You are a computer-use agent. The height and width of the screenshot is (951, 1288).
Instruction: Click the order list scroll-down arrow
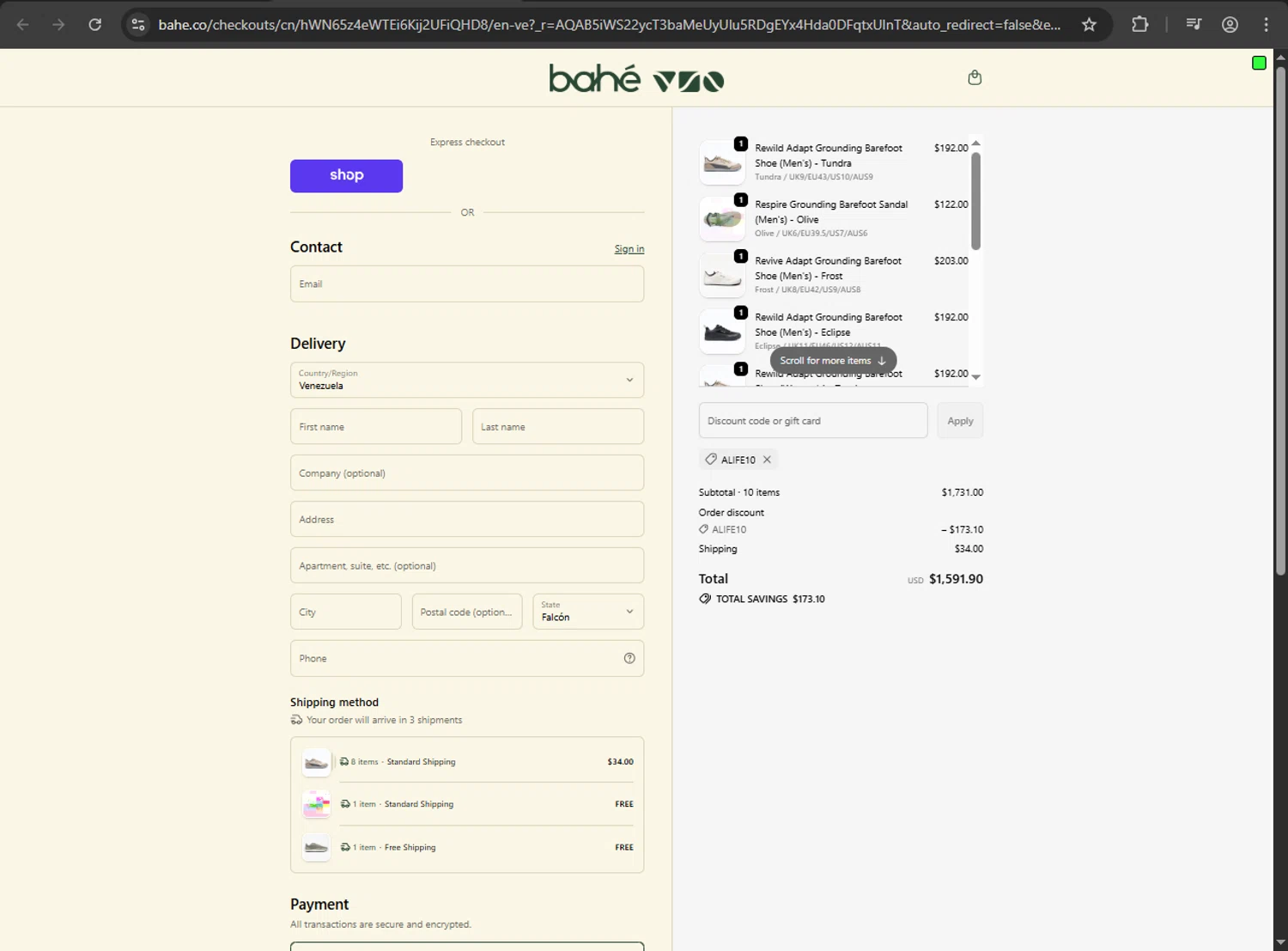[975, 377]
